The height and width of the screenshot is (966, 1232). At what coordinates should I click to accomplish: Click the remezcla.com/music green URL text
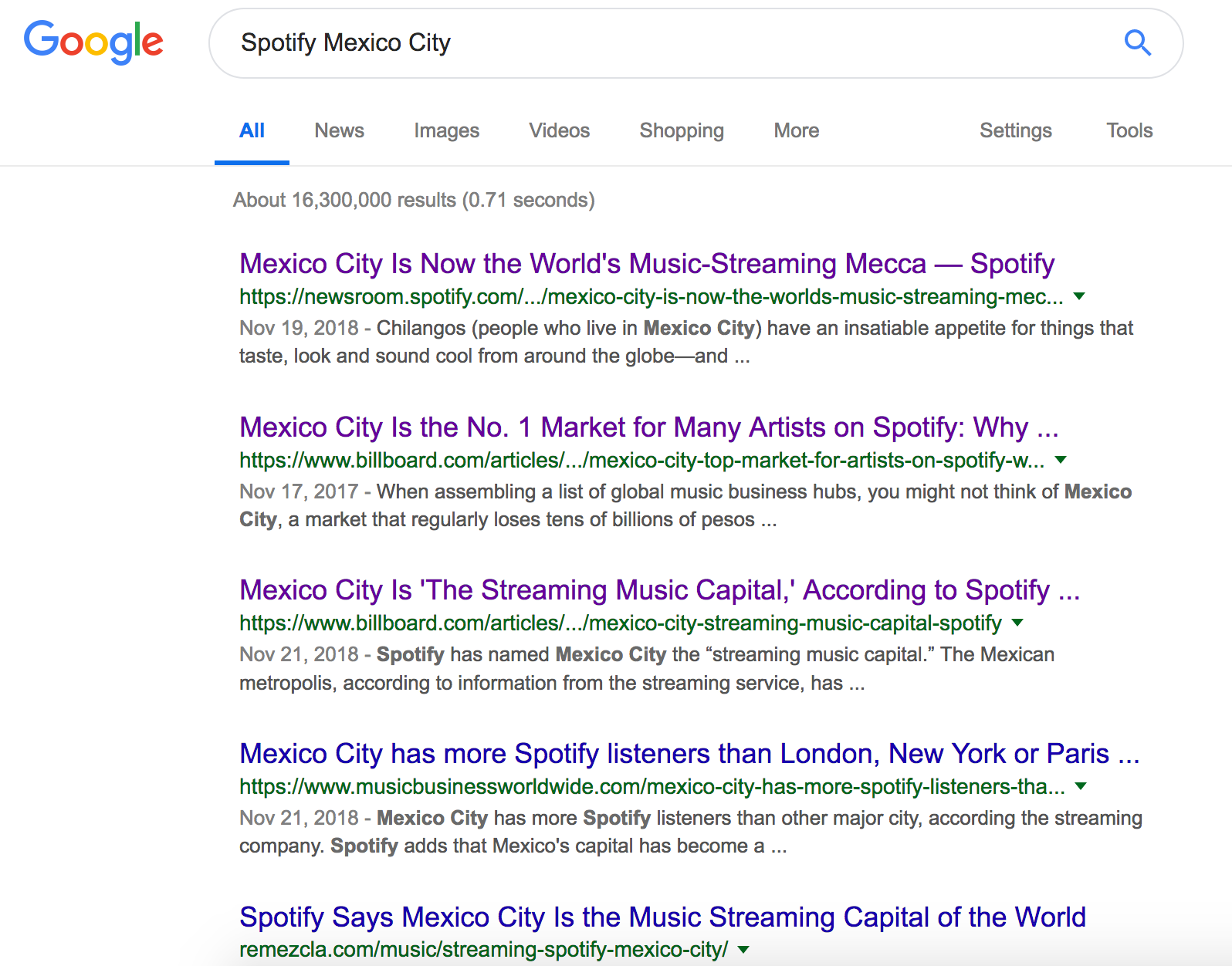click(x=483, y=950)
